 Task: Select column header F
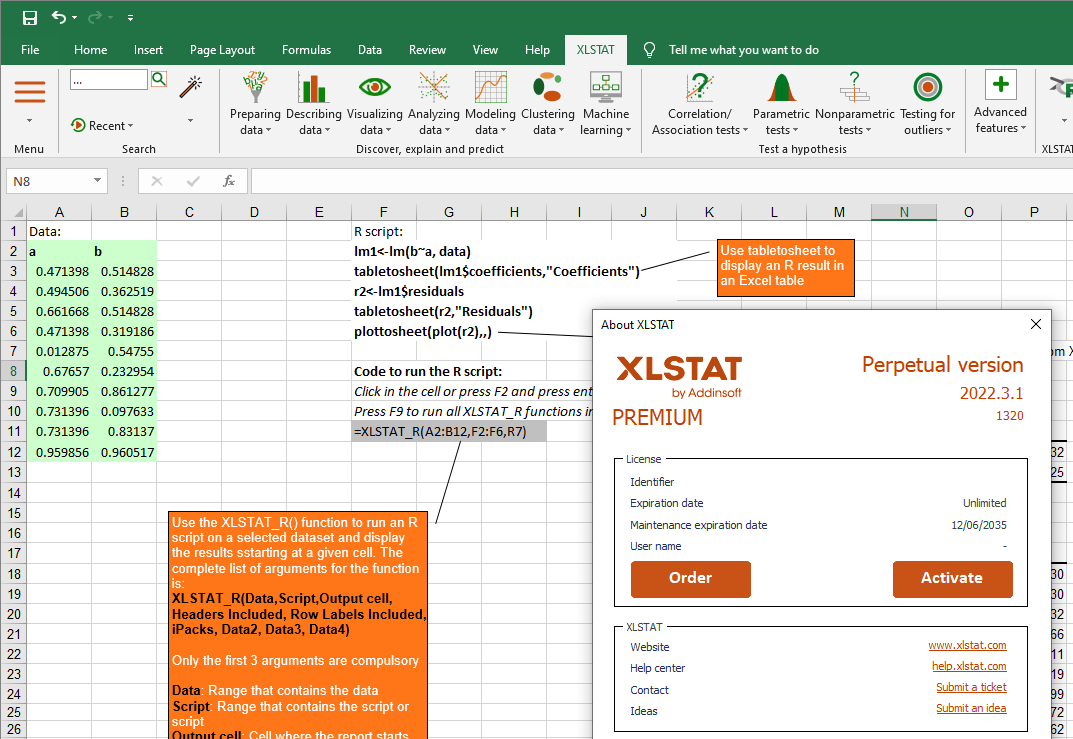(x=383, y=212)
